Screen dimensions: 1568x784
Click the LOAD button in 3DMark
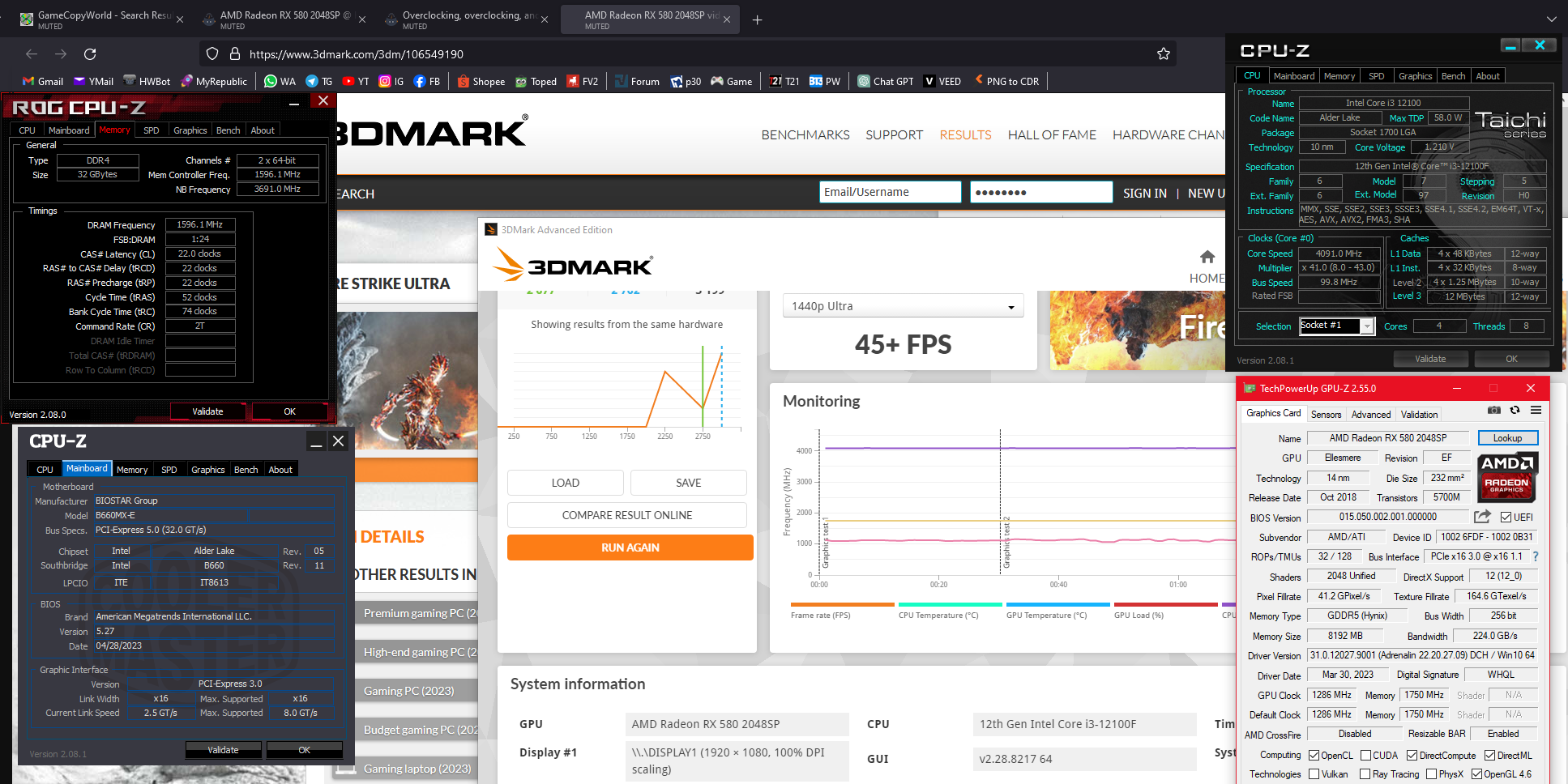[566, 483]
